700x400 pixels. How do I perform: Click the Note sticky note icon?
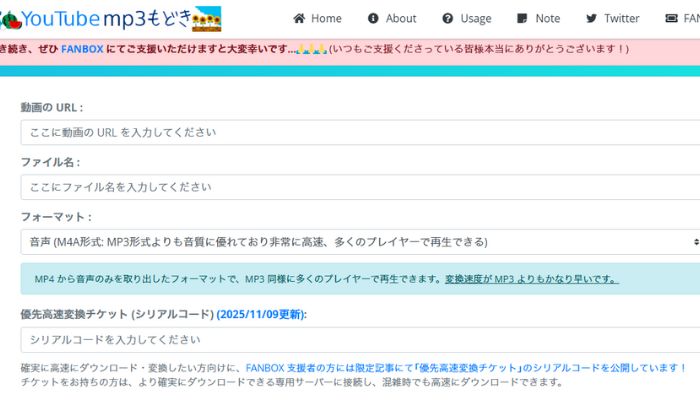click(521, 18)
